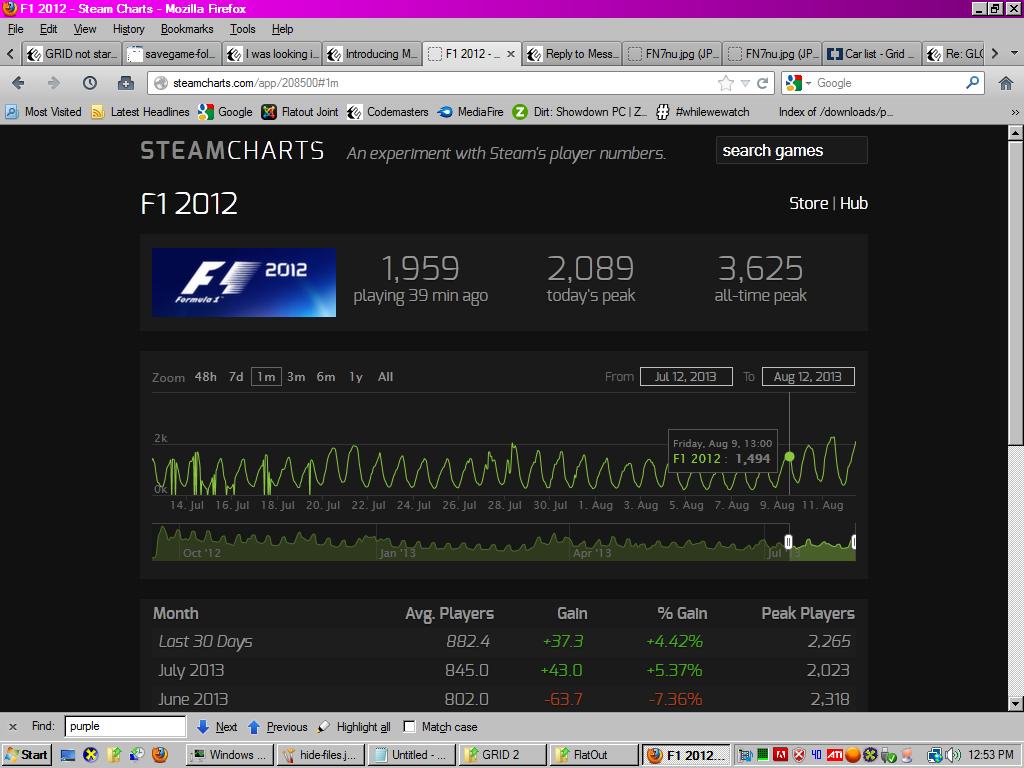Image resolution: width=1024 pixels, height=768 pixels.
Task: Open the Most Visited bookmark folder
Action: click(x=44, y=112)
